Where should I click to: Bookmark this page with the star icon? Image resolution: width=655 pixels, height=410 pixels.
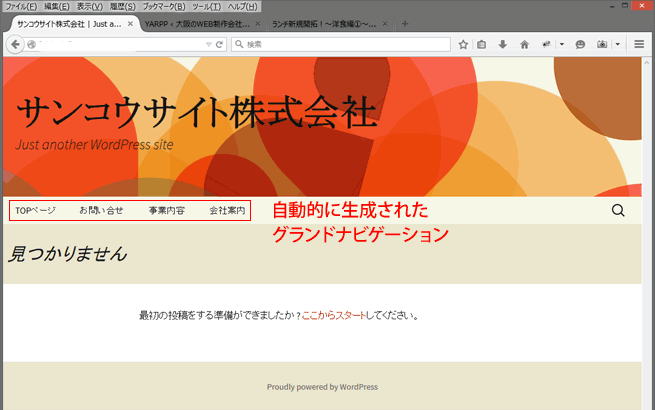(x=463, y=44)
